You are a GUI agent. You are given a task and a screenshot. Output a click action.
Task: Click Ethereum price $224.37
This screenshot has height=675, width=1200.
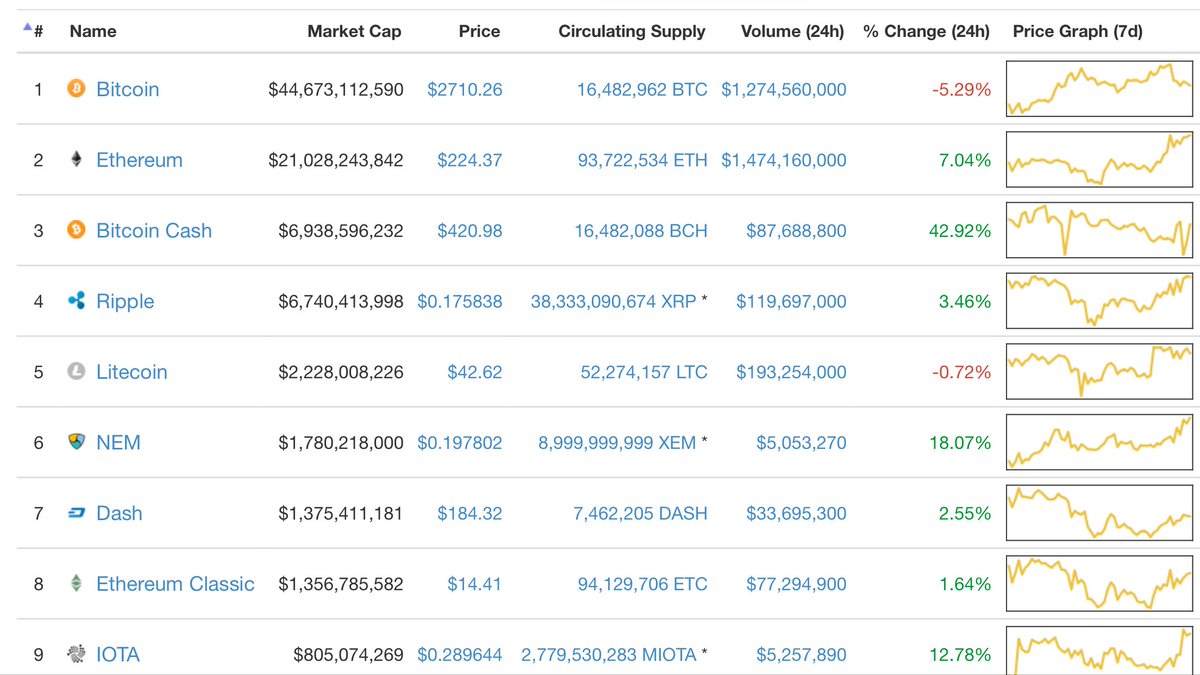coord(470,160)
